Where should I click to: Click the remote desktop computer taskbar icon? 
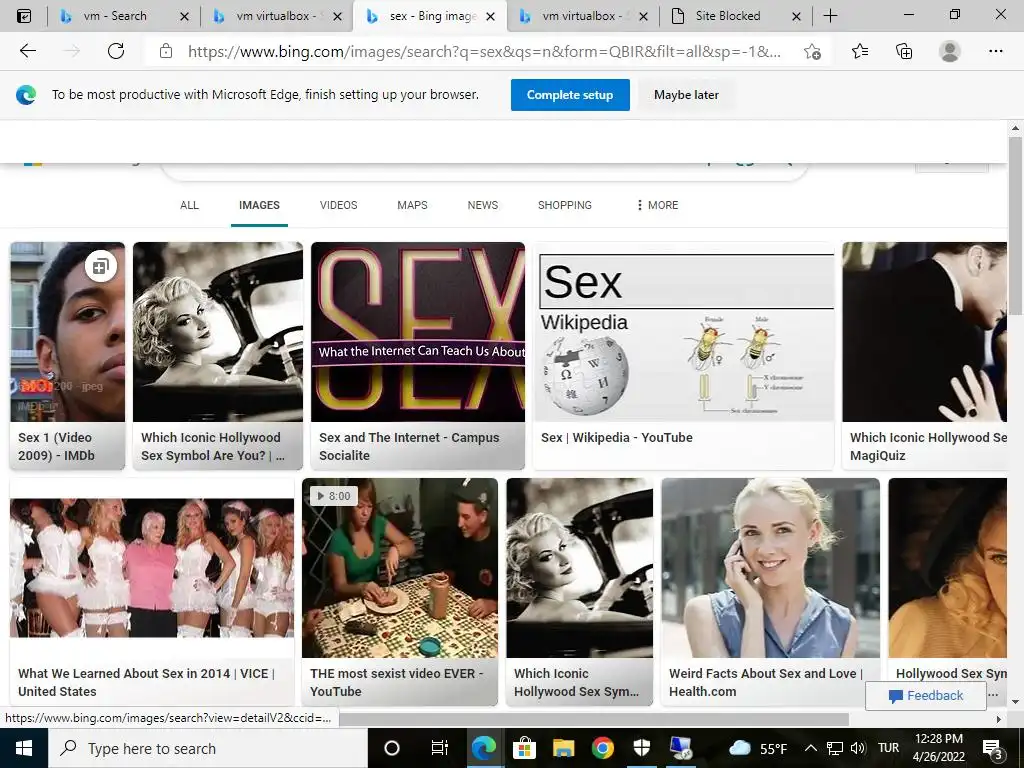[x=681, y=748]
